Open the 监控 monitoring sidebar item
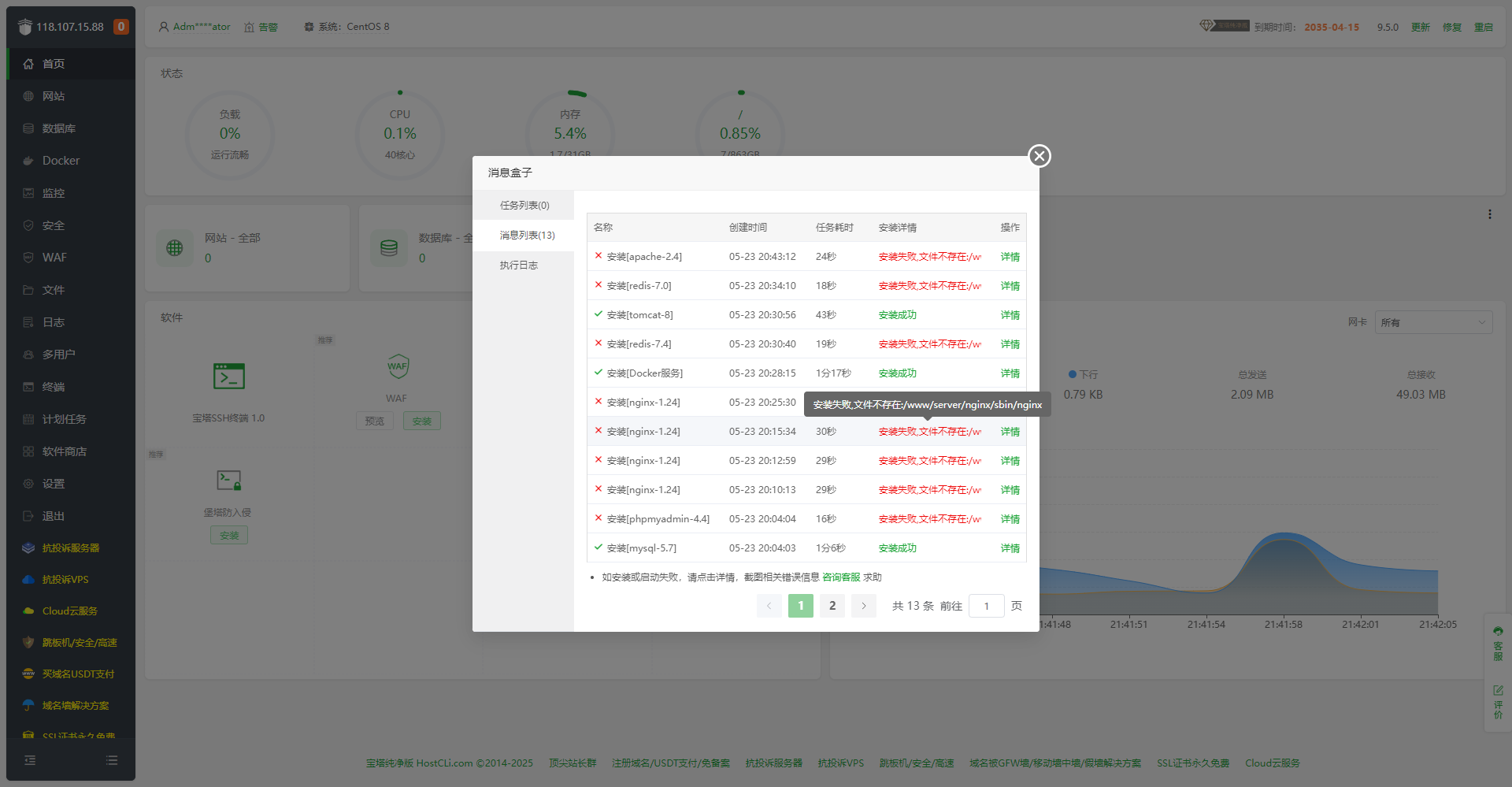Viewport: 1512px width, 787px height. pyautogui.click(x=71, y=193)
